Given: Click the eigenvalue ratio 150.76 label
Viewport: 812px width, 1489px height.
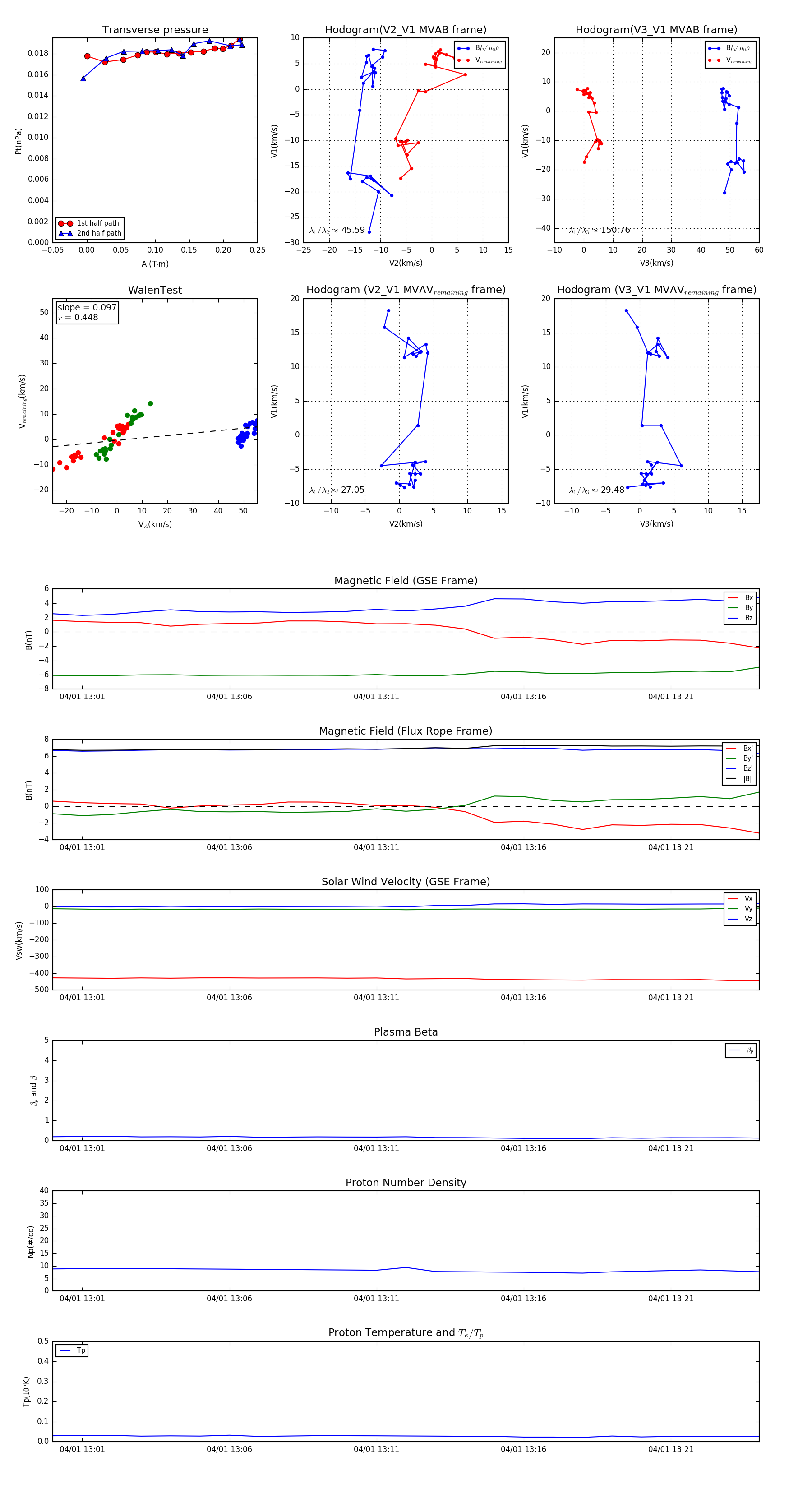Looking at the screenshot, I should [600, 230].
